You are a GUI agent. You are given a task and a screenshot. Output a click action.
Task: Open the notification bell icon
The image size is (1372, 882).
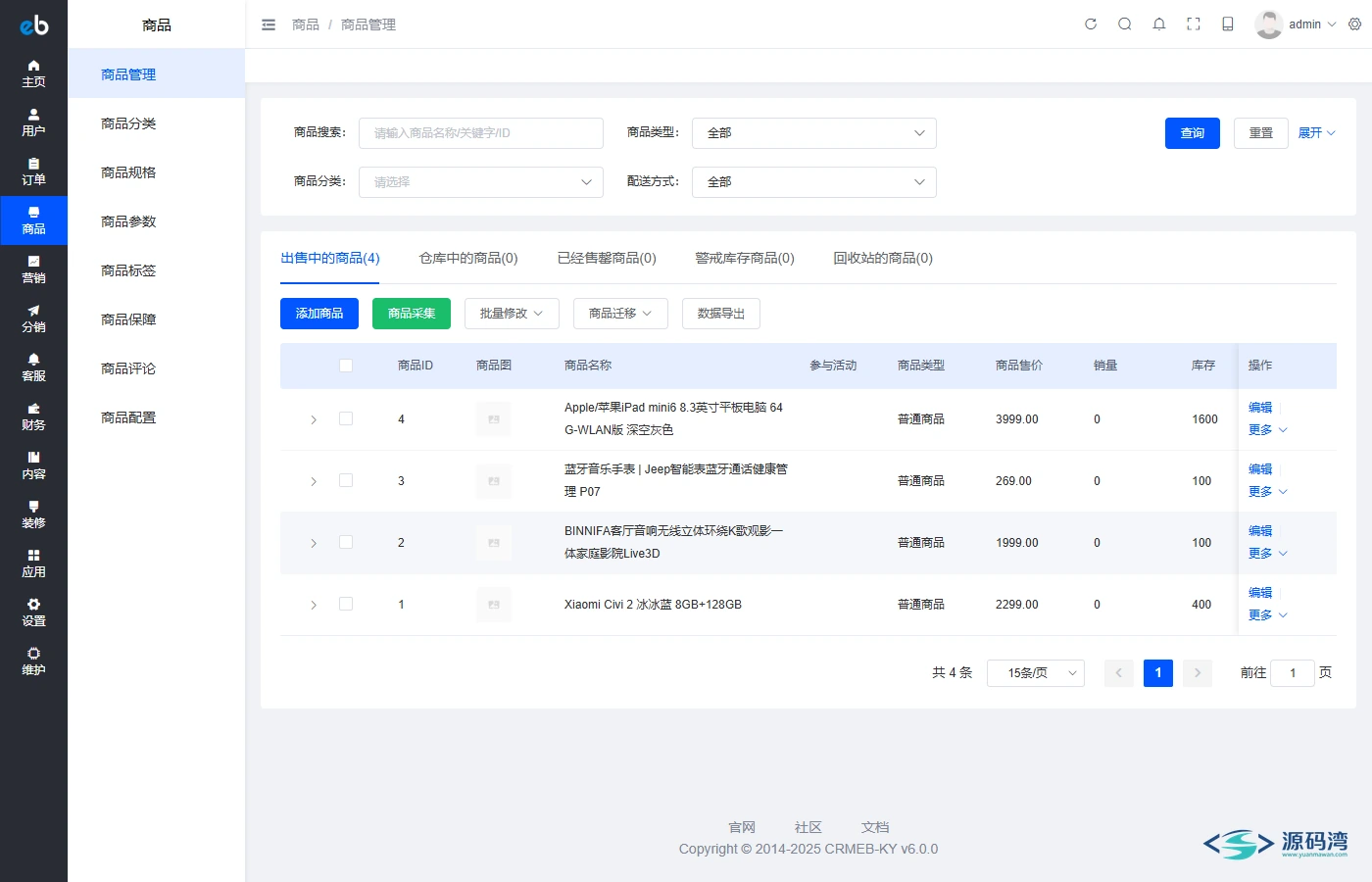1159,24
